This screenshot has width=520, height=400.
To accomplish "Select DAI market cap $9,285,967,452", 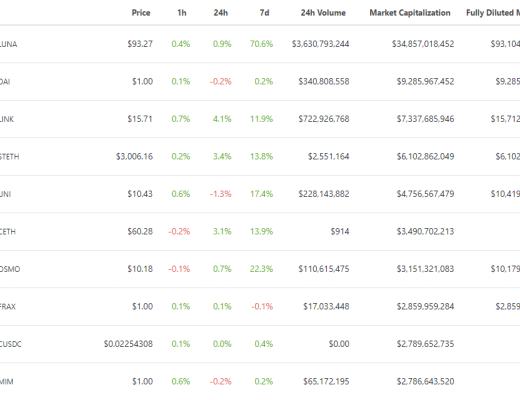I will tap(425, 81).
